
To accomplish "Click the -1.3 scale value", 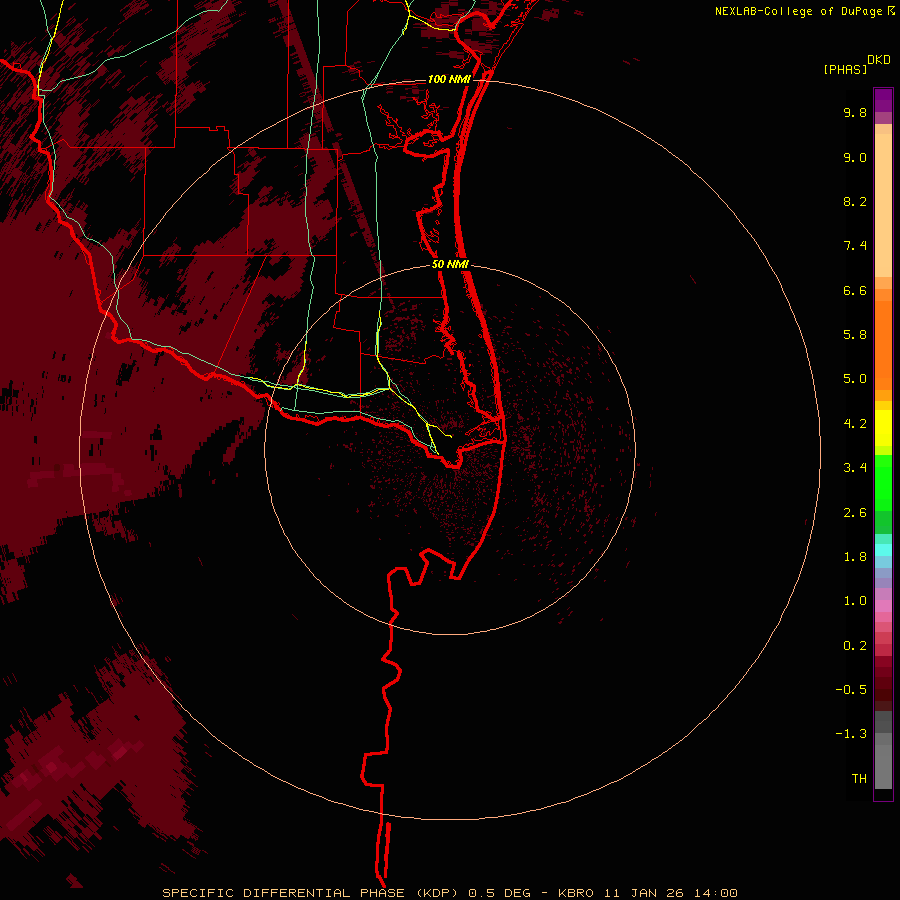I will [x=851, y=734].
